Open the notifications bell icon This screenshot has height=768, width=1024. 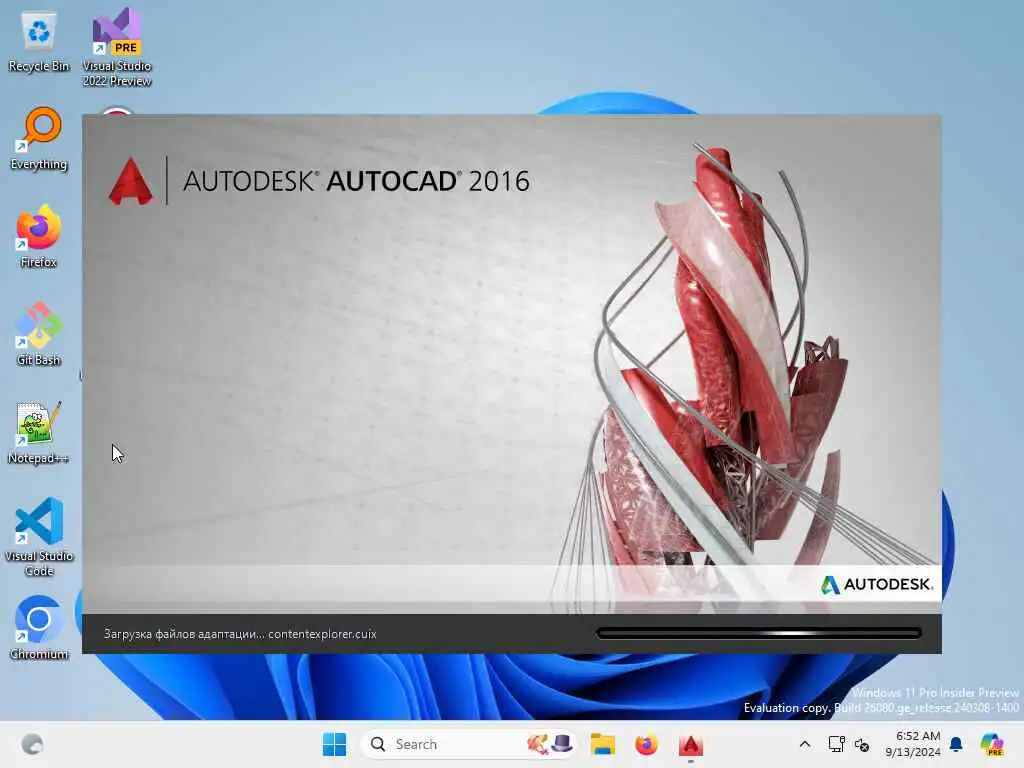coord(956,744)
